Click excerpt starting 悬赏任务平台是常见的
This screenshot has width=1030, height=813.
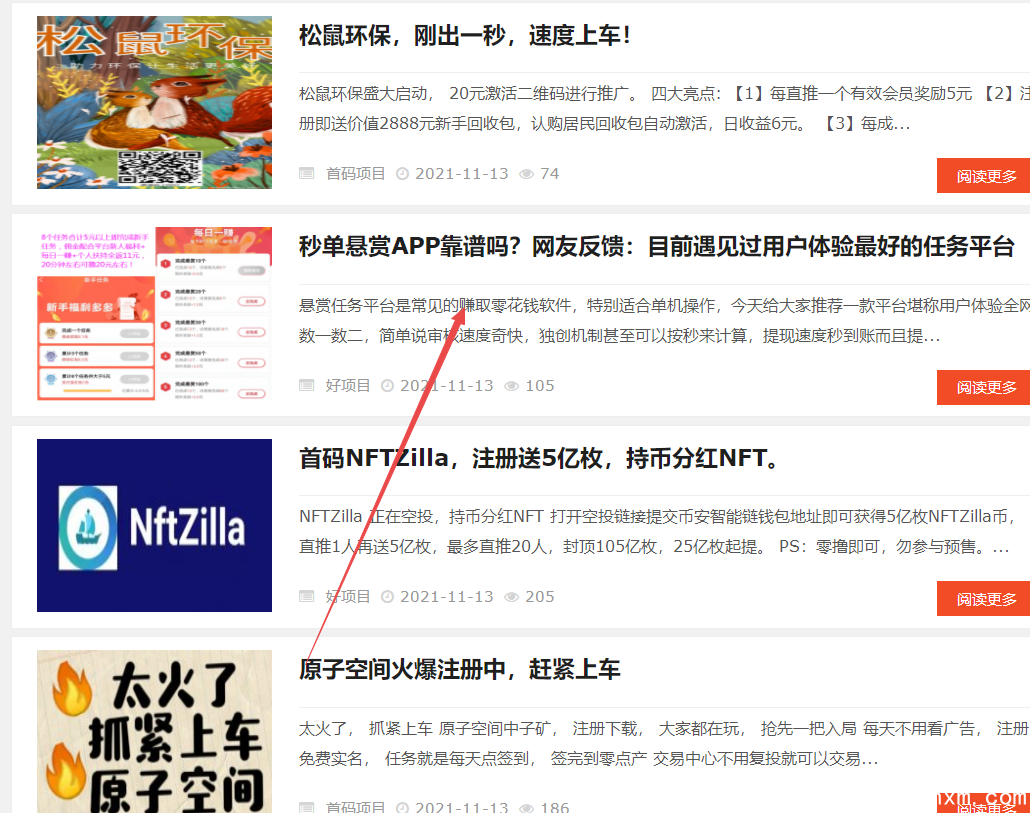tap(663, 320)
